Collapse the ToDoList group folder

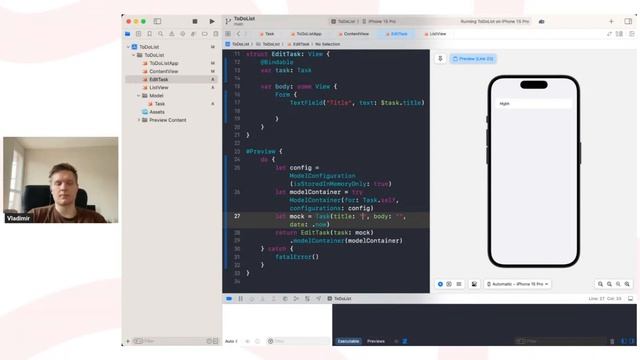tap(133, 55)
